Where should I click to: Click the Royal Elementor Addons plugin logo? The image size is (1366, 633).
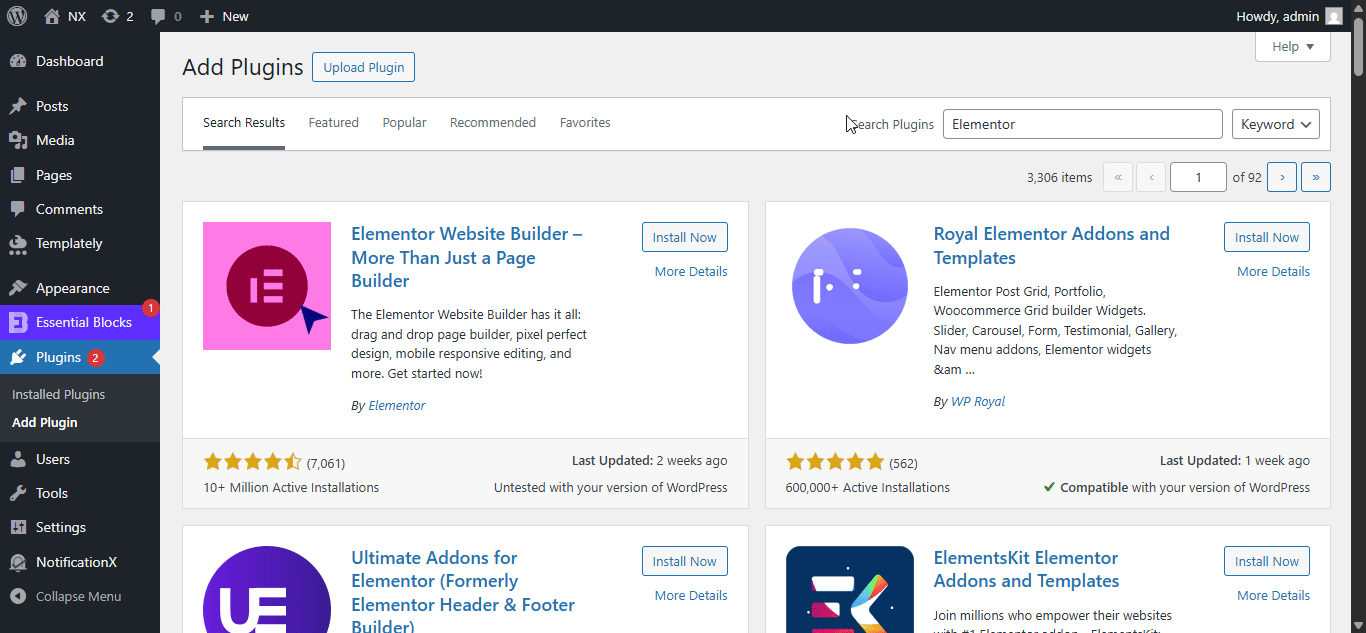coord(850,286)
